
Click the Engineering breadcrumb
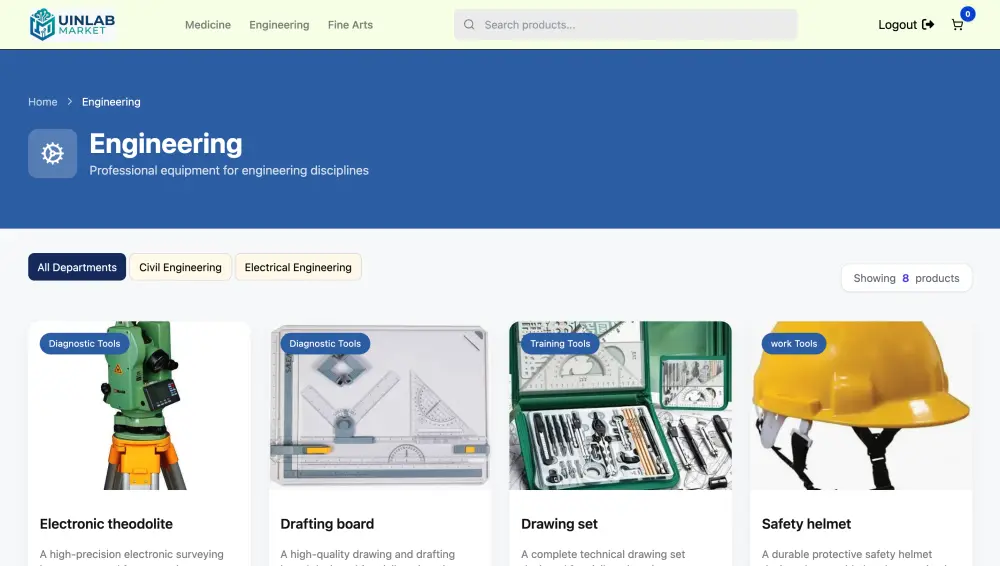pyautogui.click(x=111, y=101)
